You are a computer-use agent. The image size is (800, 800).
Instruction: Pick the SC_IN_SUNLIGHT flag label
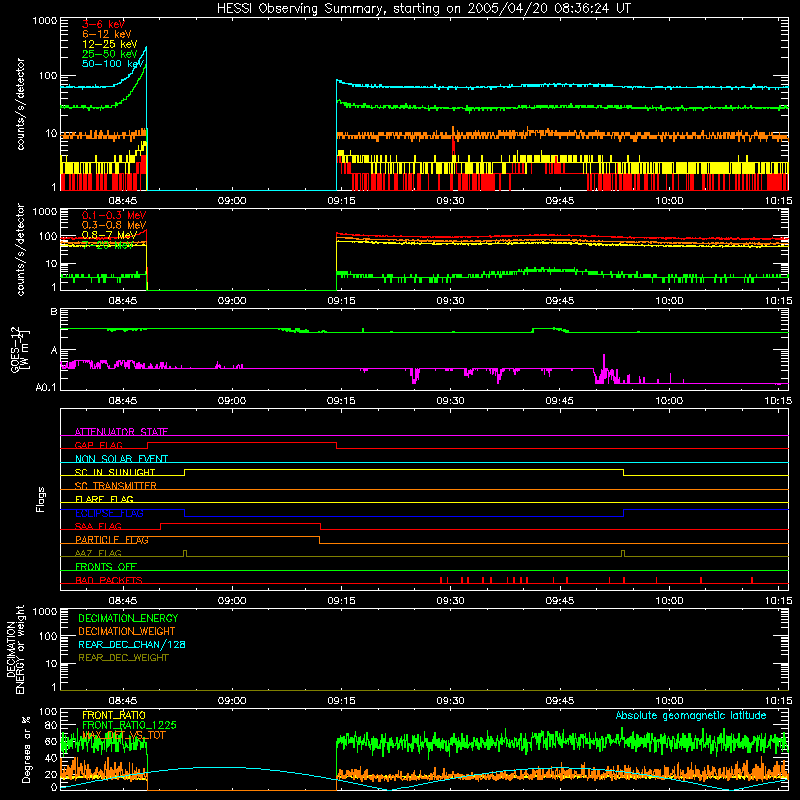click(115, 472)
